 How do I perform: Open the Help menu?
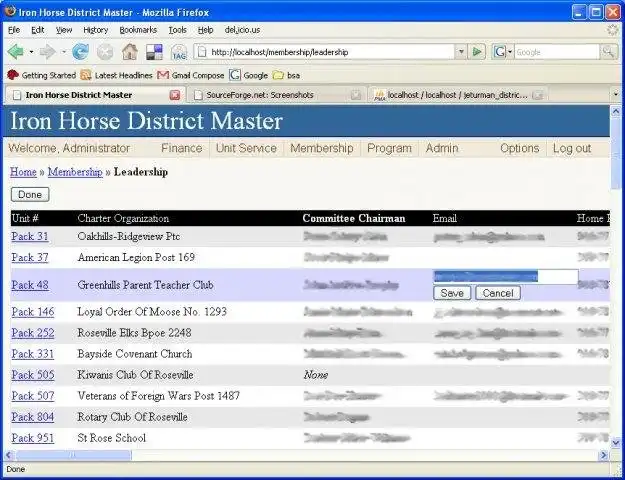tap(205, 30)
